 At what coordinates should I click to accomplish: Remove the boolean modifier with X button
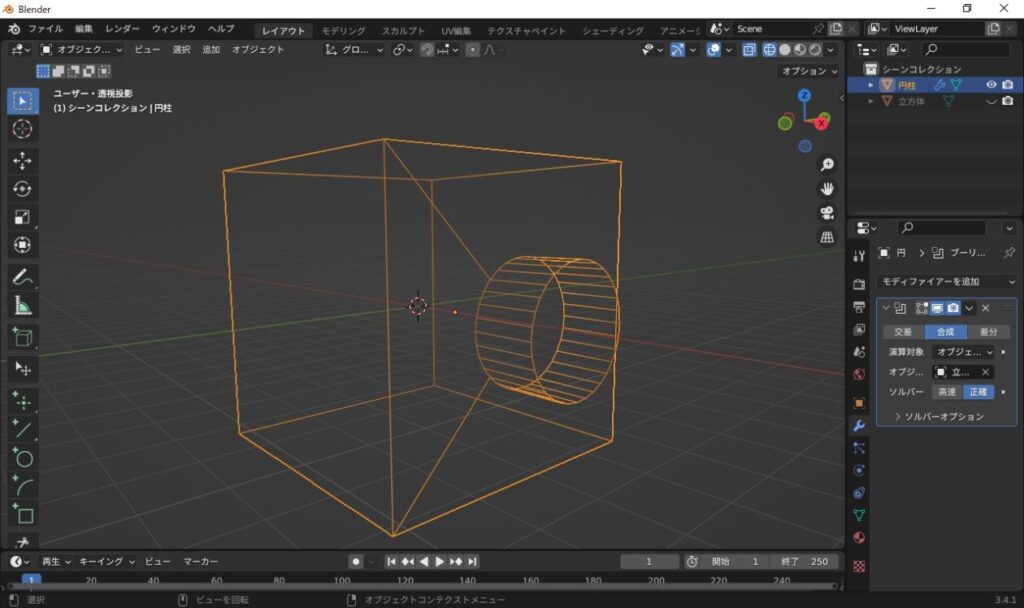tap(985, 308)
